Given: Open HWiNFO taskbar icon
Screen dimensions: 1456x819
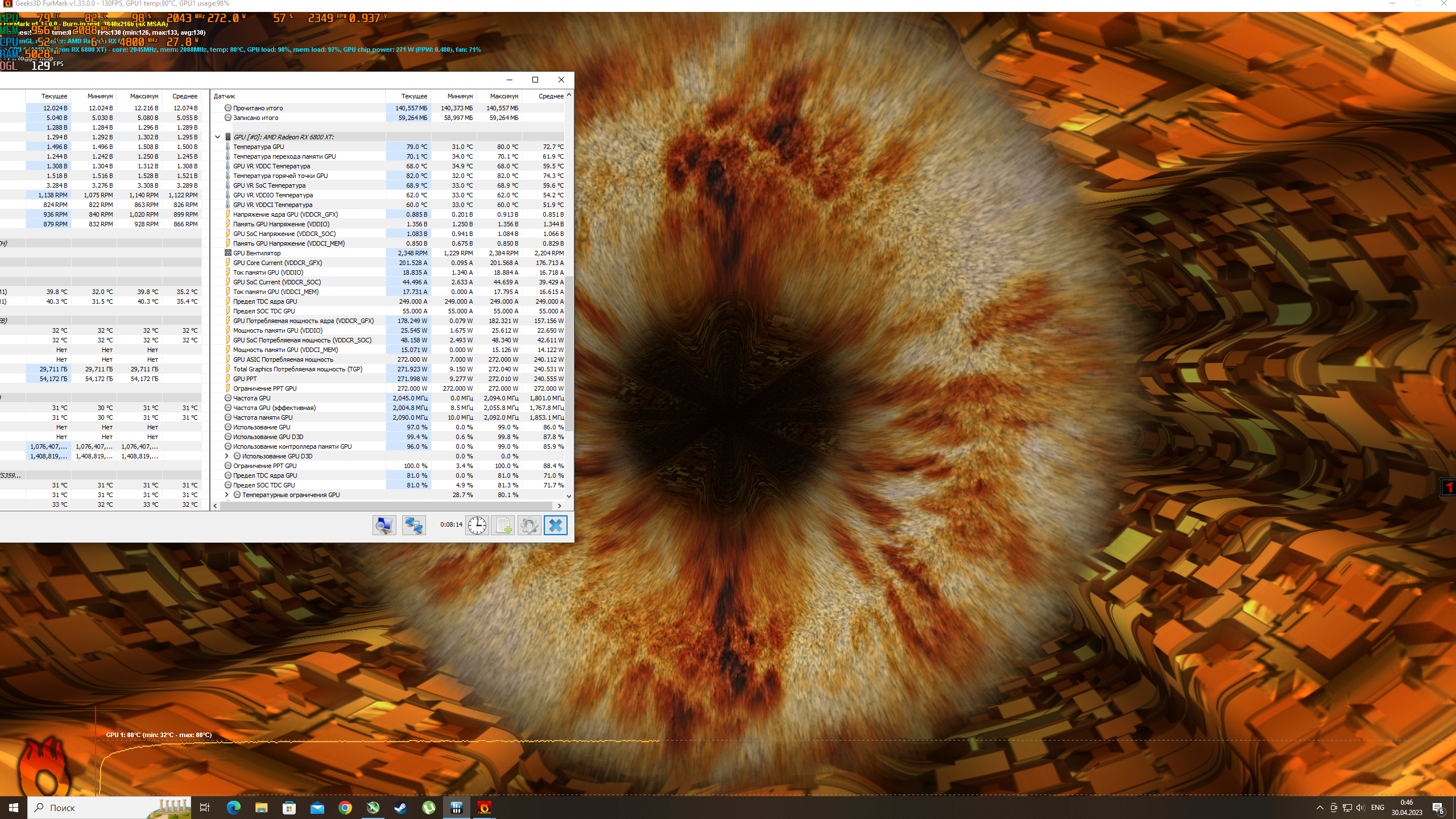Looking at the screenshot, I should pyautogui.click(x=456, y=808).
